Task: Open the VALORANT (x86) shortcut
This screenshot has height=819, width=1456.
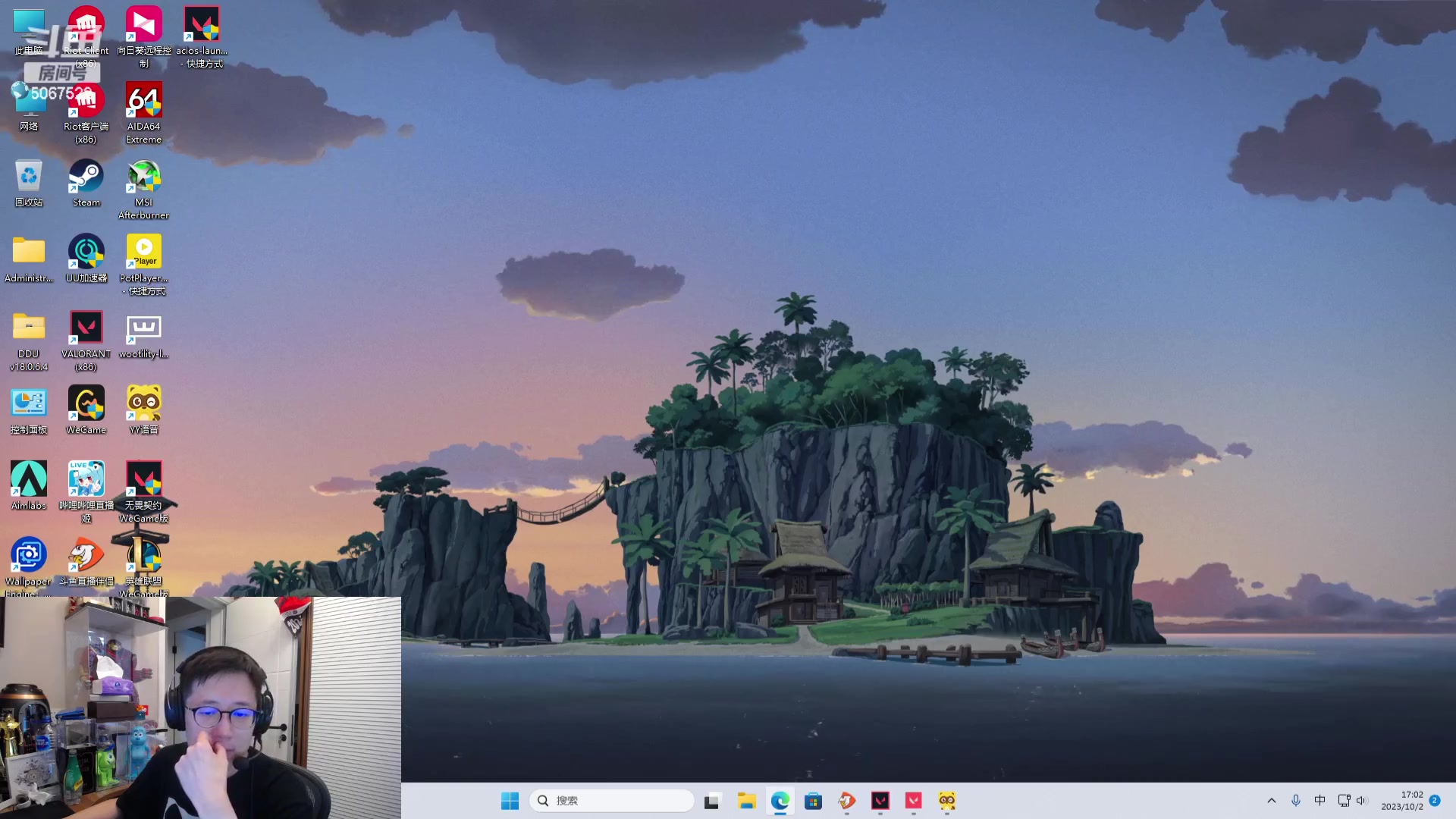Action: click(x=86, y=340)
